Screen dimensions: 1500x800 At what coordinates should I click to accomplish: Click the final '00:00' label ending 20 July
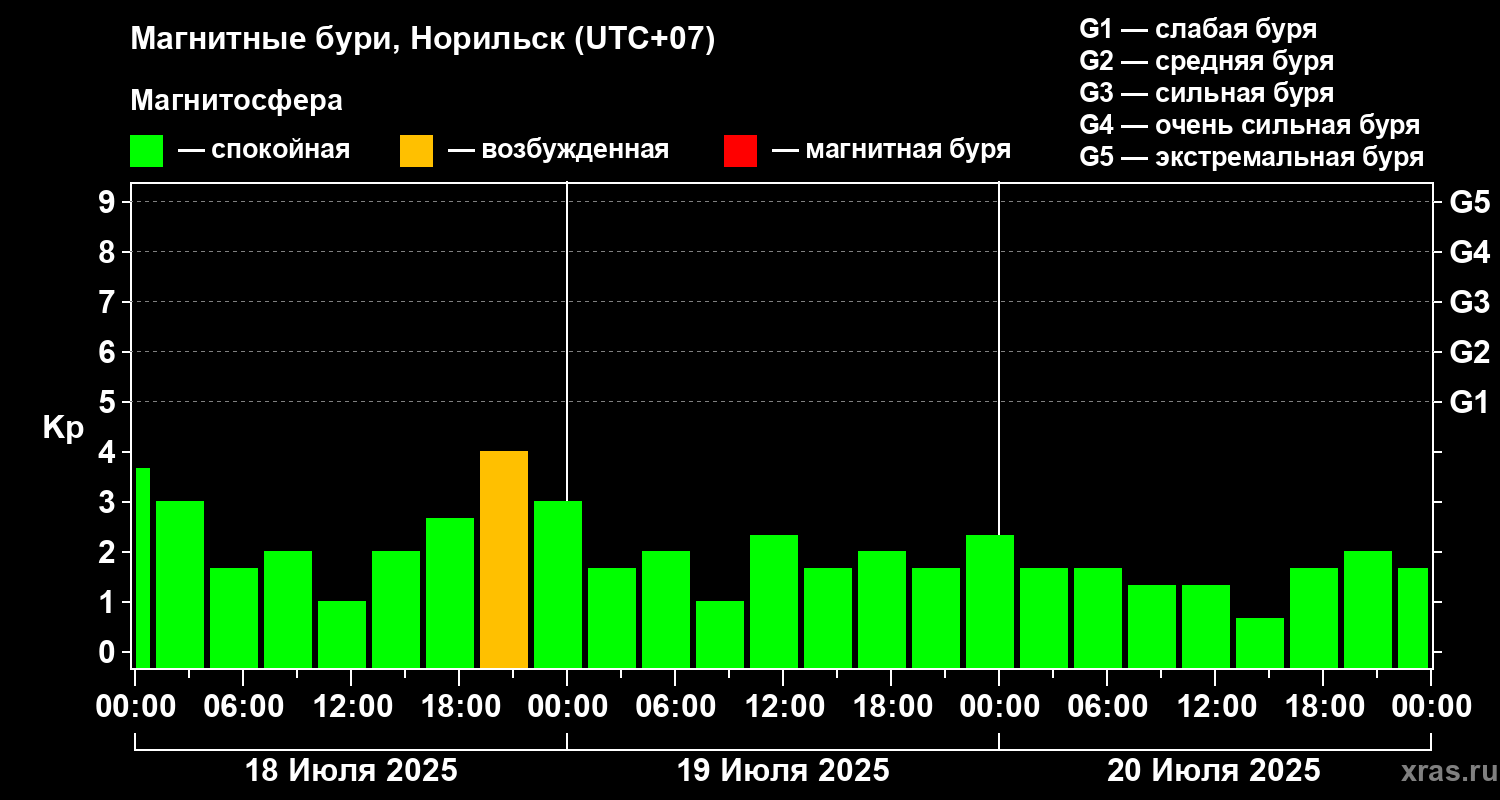tap(1431, 707)
